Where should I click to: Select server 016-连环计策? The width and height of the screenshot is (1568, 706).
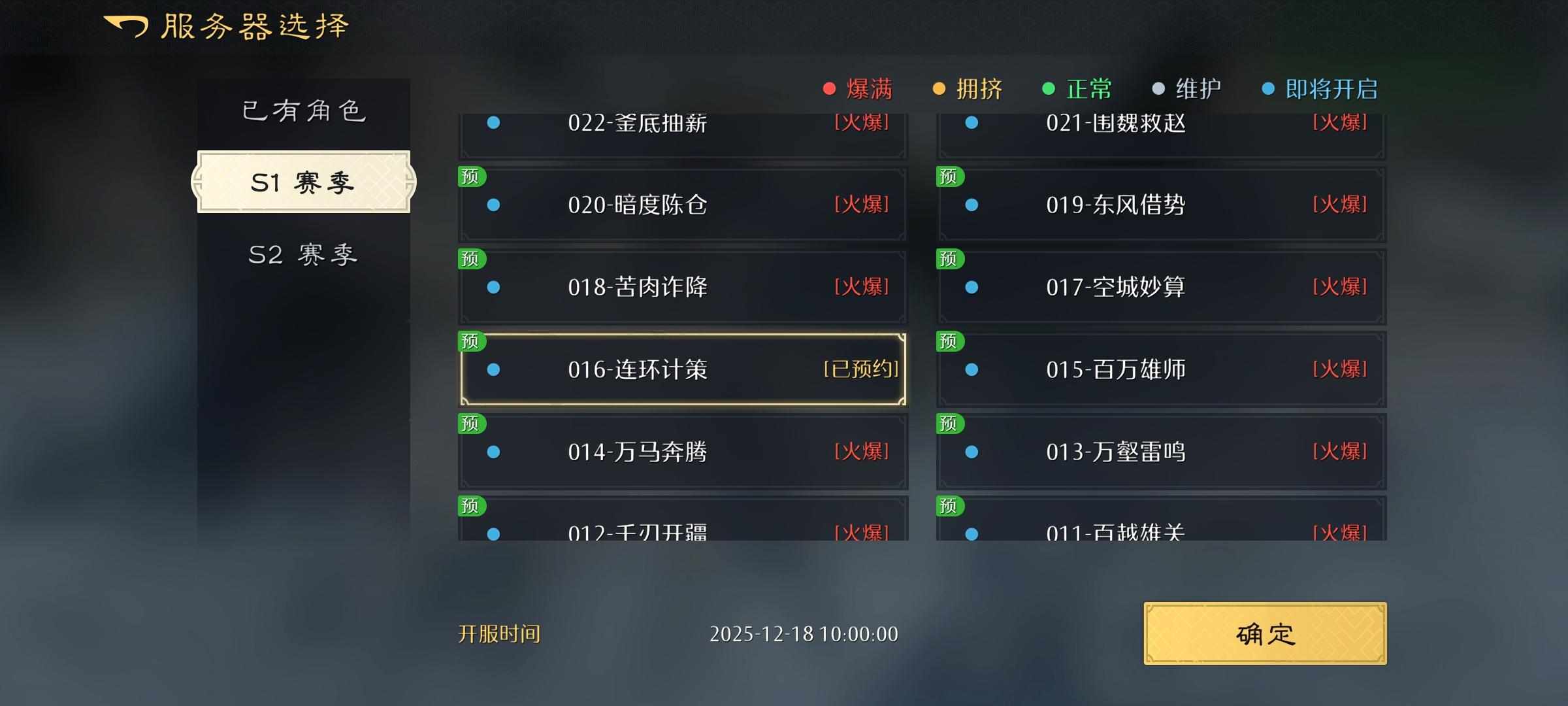pos(683,369)
